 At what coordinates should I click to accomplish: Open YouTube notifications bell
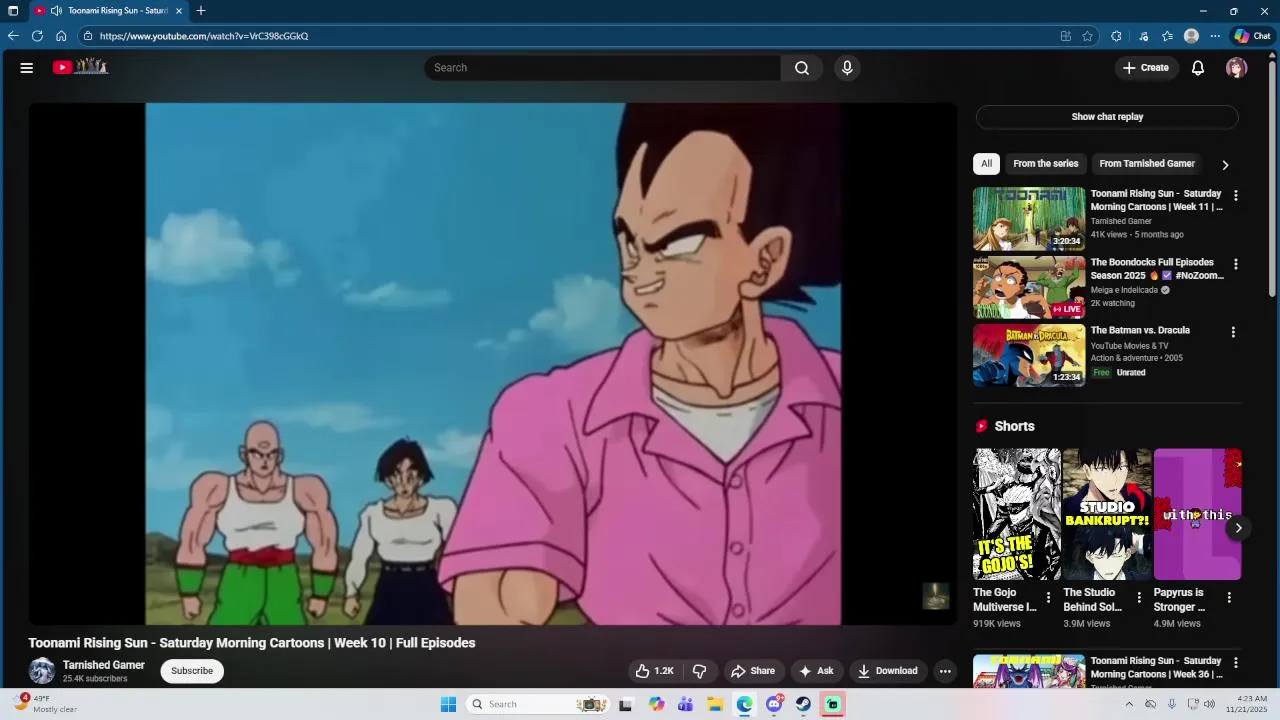1198,68
